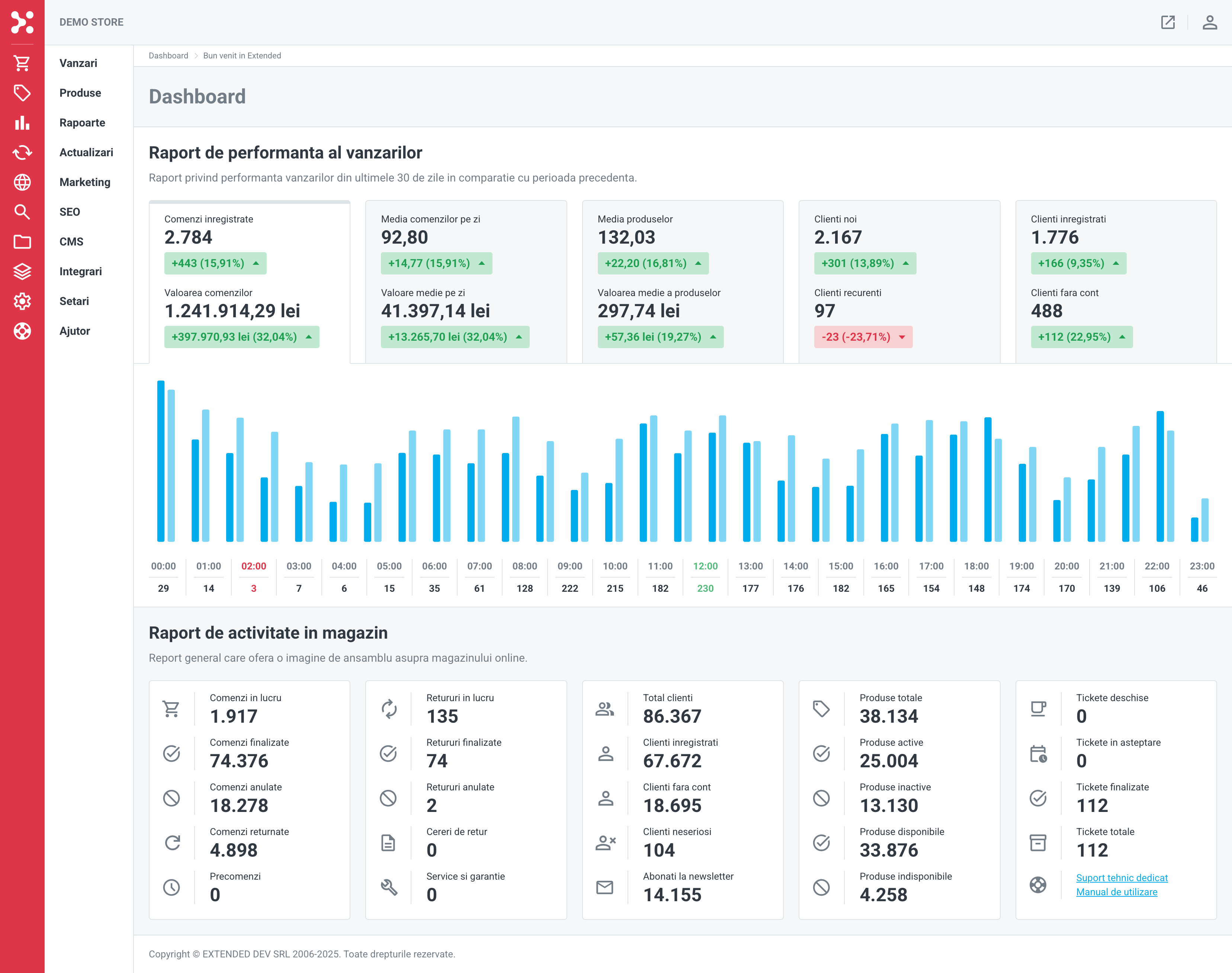Switch to the Clienti noi stats card
The width and height of the screenshot is (1232, 973).
(899, 282)
